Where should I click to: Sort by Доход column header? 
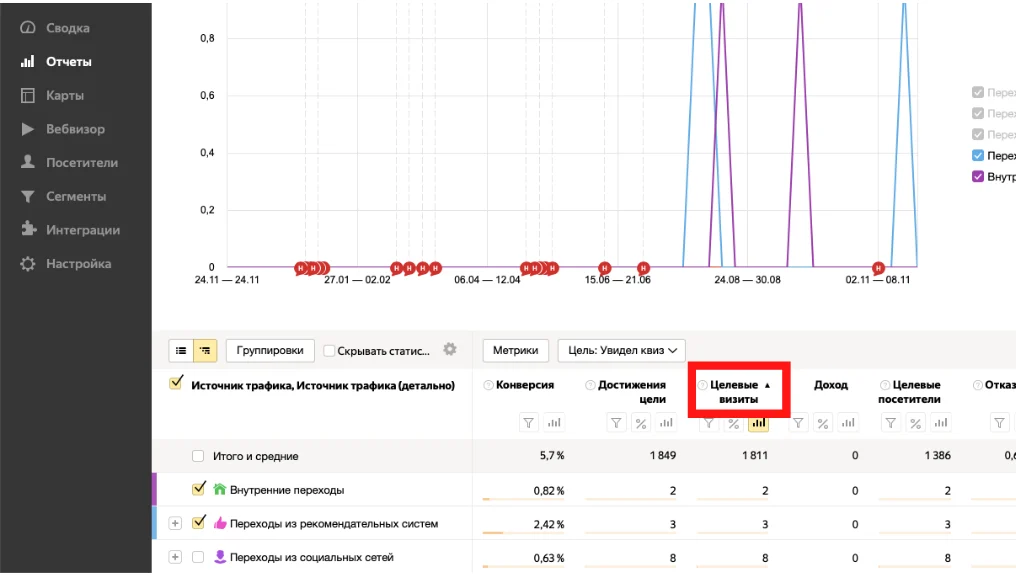(831, 385)
